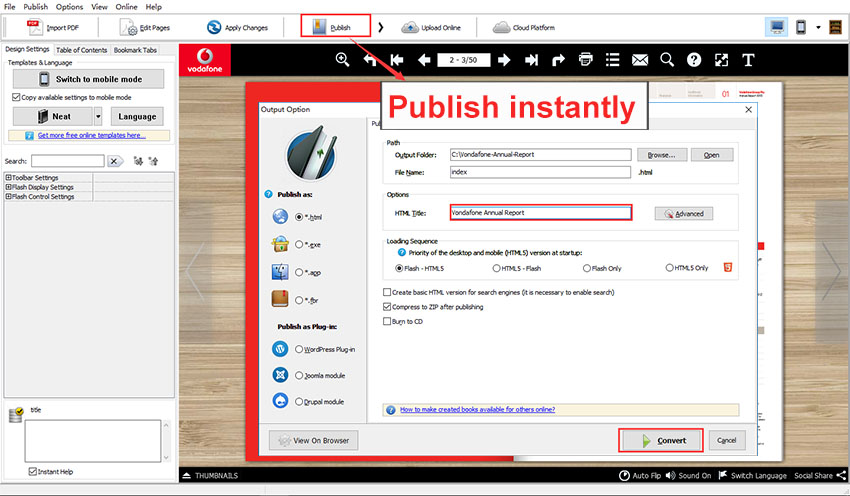Open Get more free online templates link
The height and width of the screenshot is (496, 850).
92,135
